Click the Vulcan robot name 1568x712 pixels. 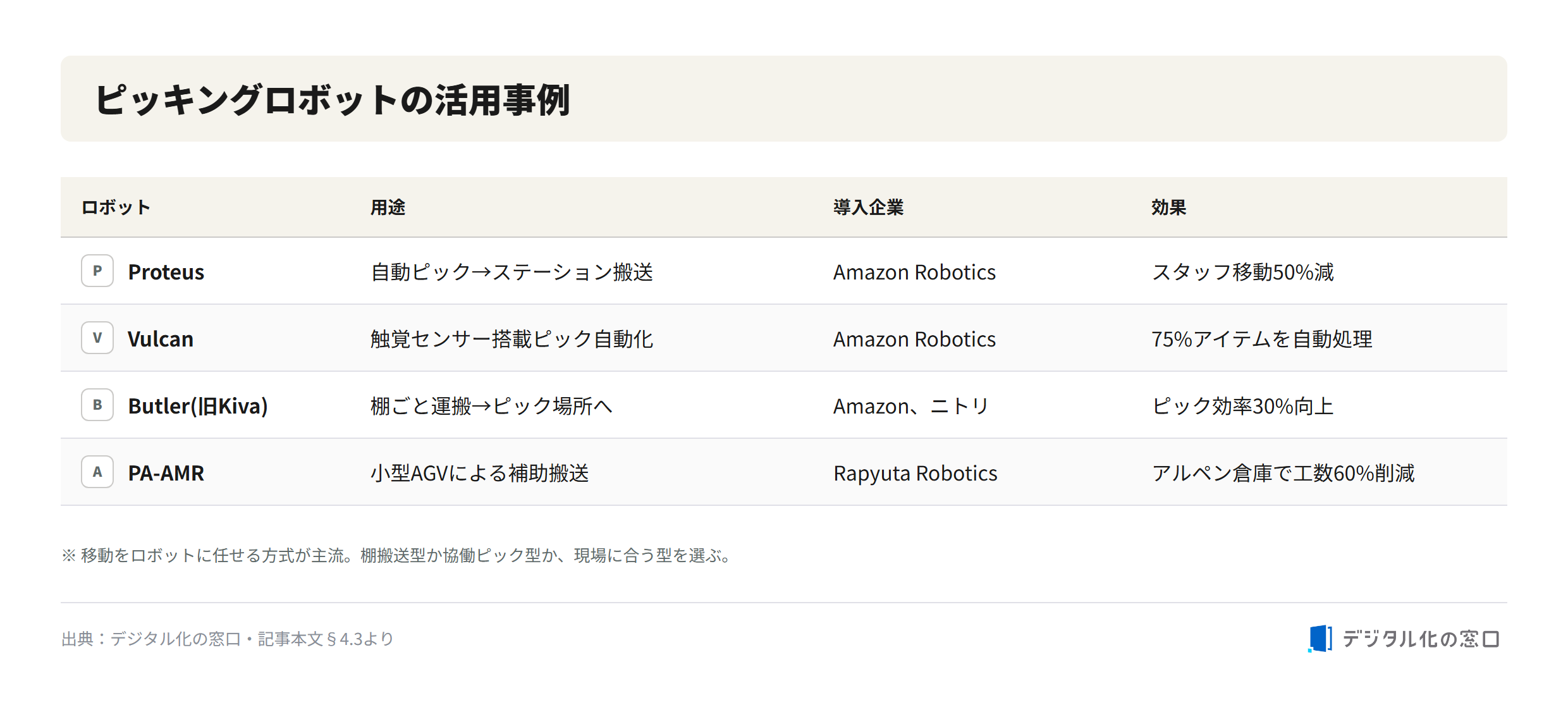161,339
